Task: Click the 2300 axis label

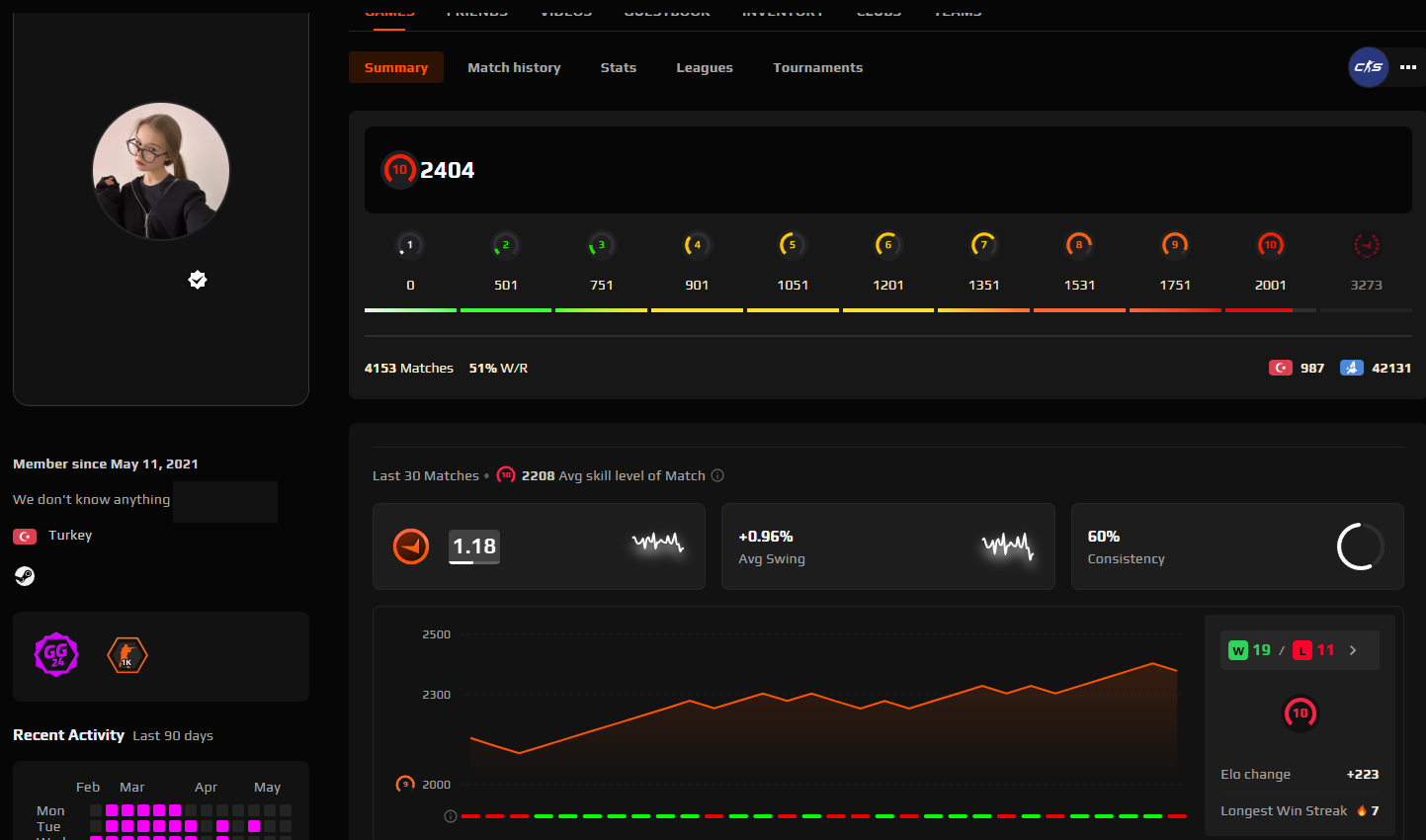Action: click(436, 695)
